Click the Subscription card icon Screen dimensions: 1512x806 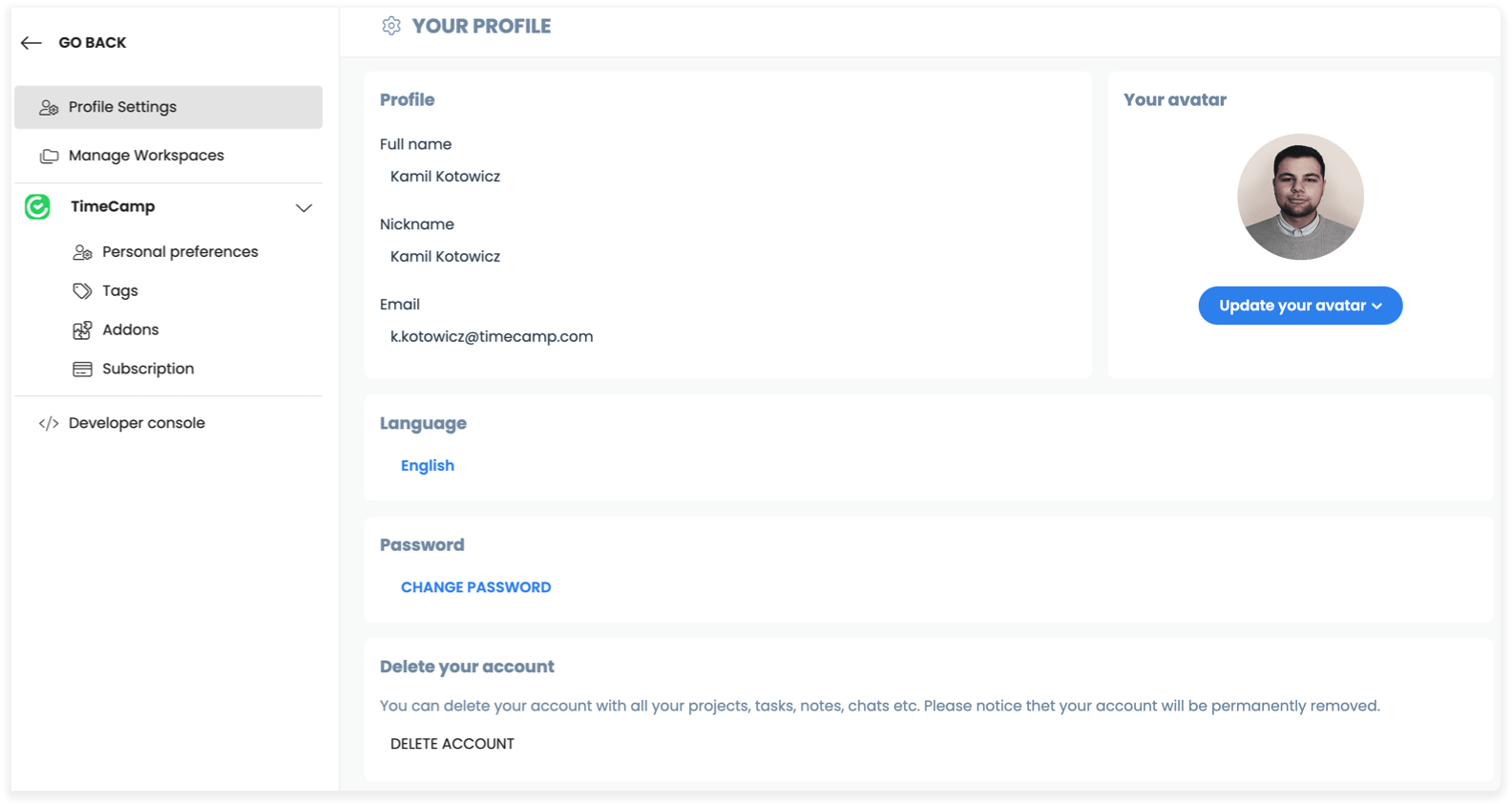tap(82, 369)
